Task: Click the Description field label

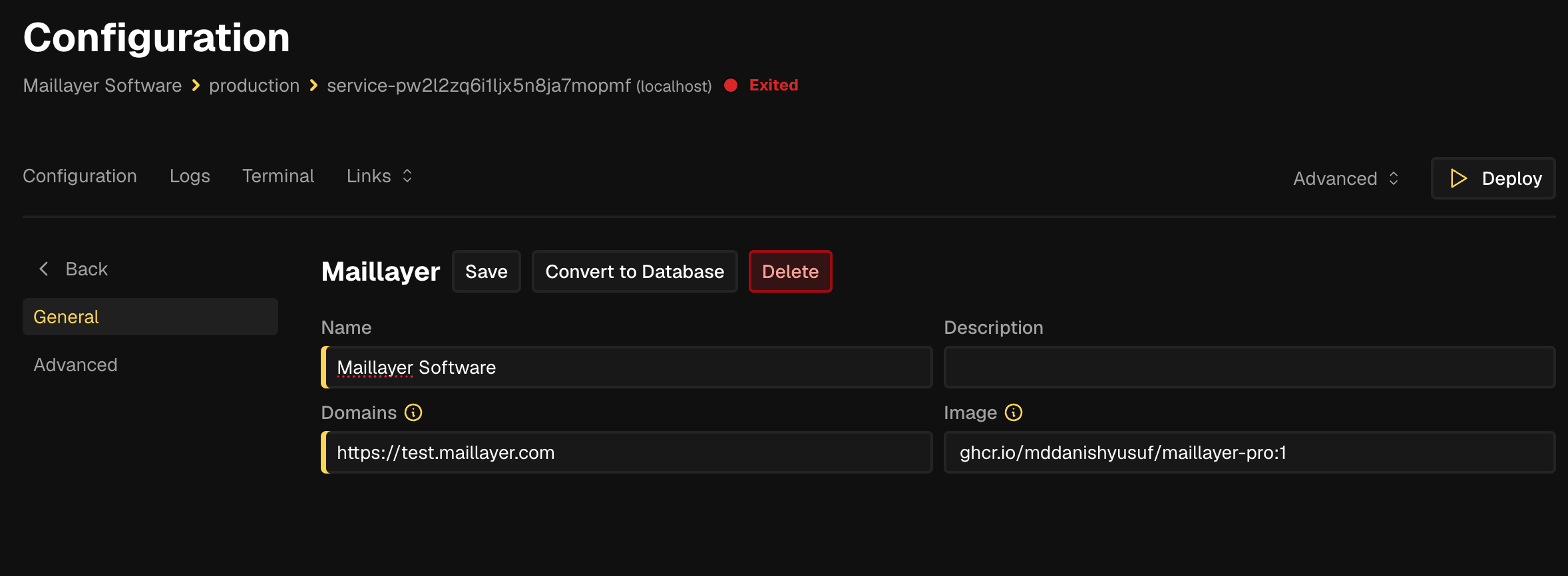Action: (x=994, y=327)
